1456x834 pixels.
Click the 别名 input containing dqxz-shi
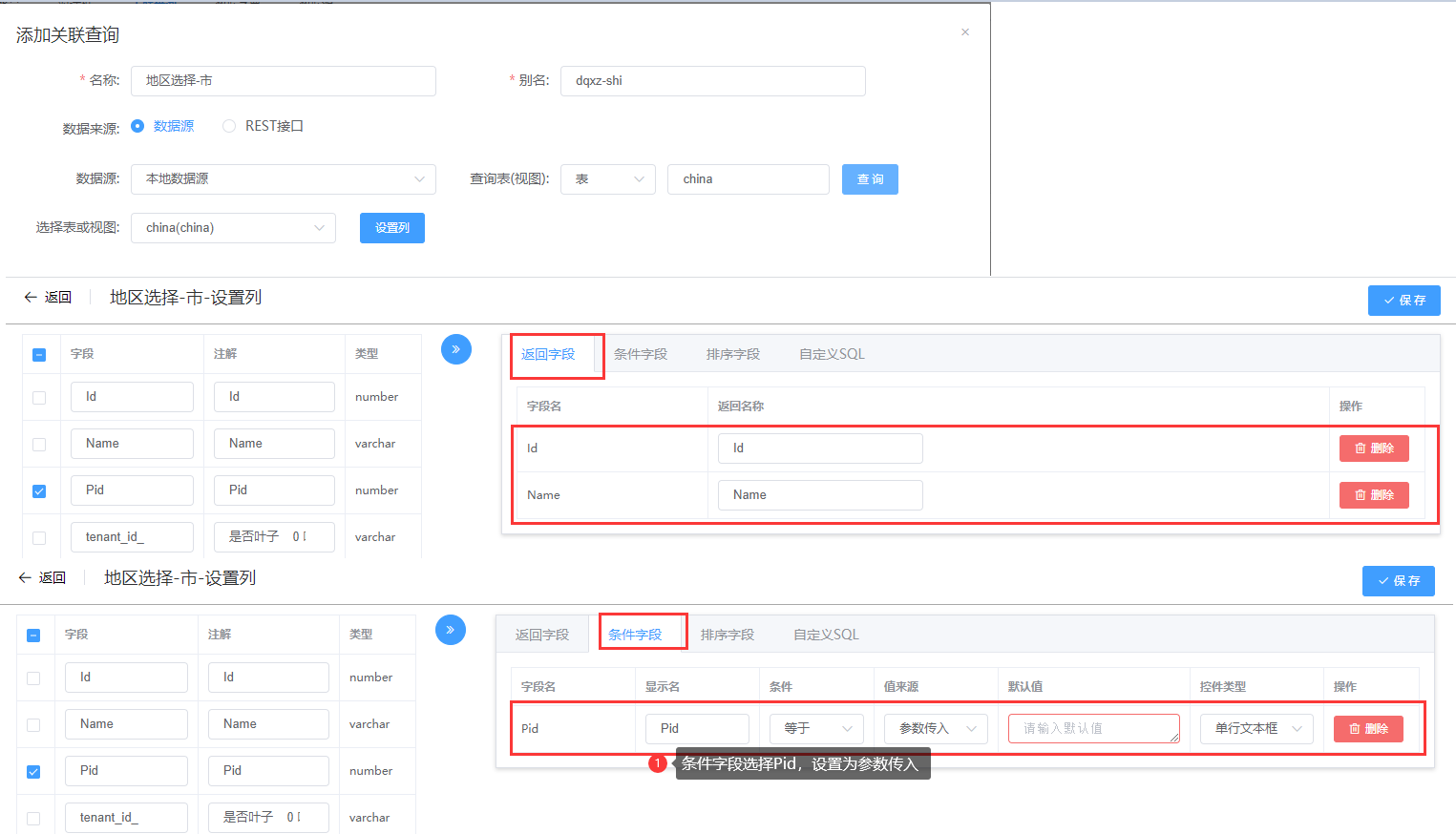713,81
